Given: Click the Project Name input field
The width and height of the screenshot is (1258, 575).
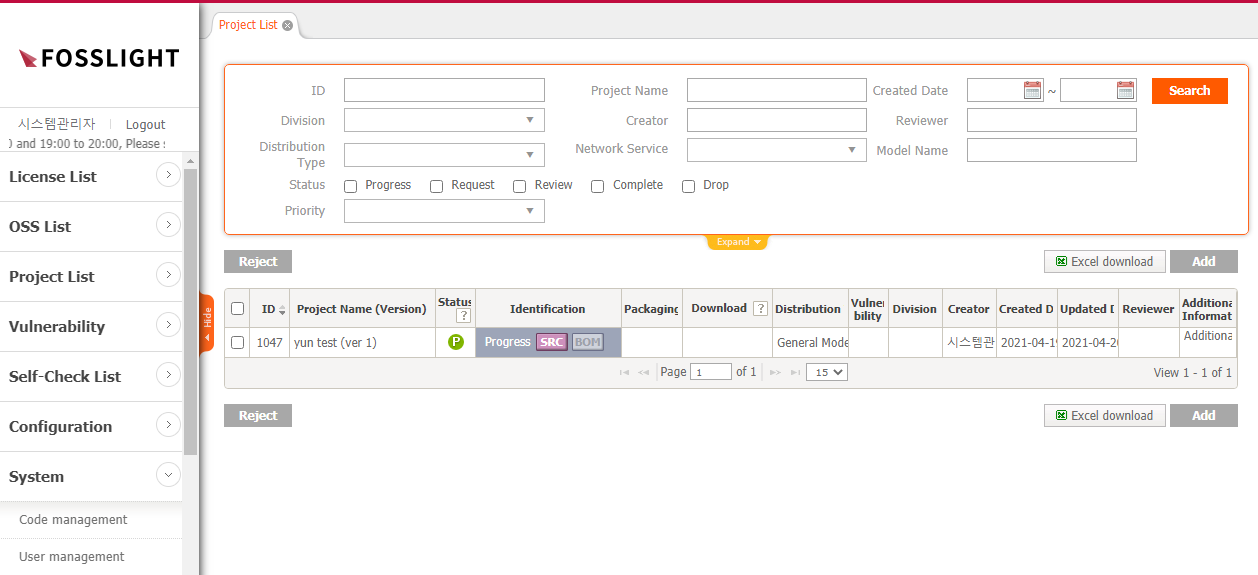Looking at the screenshot, I should [x=776, y=91].
